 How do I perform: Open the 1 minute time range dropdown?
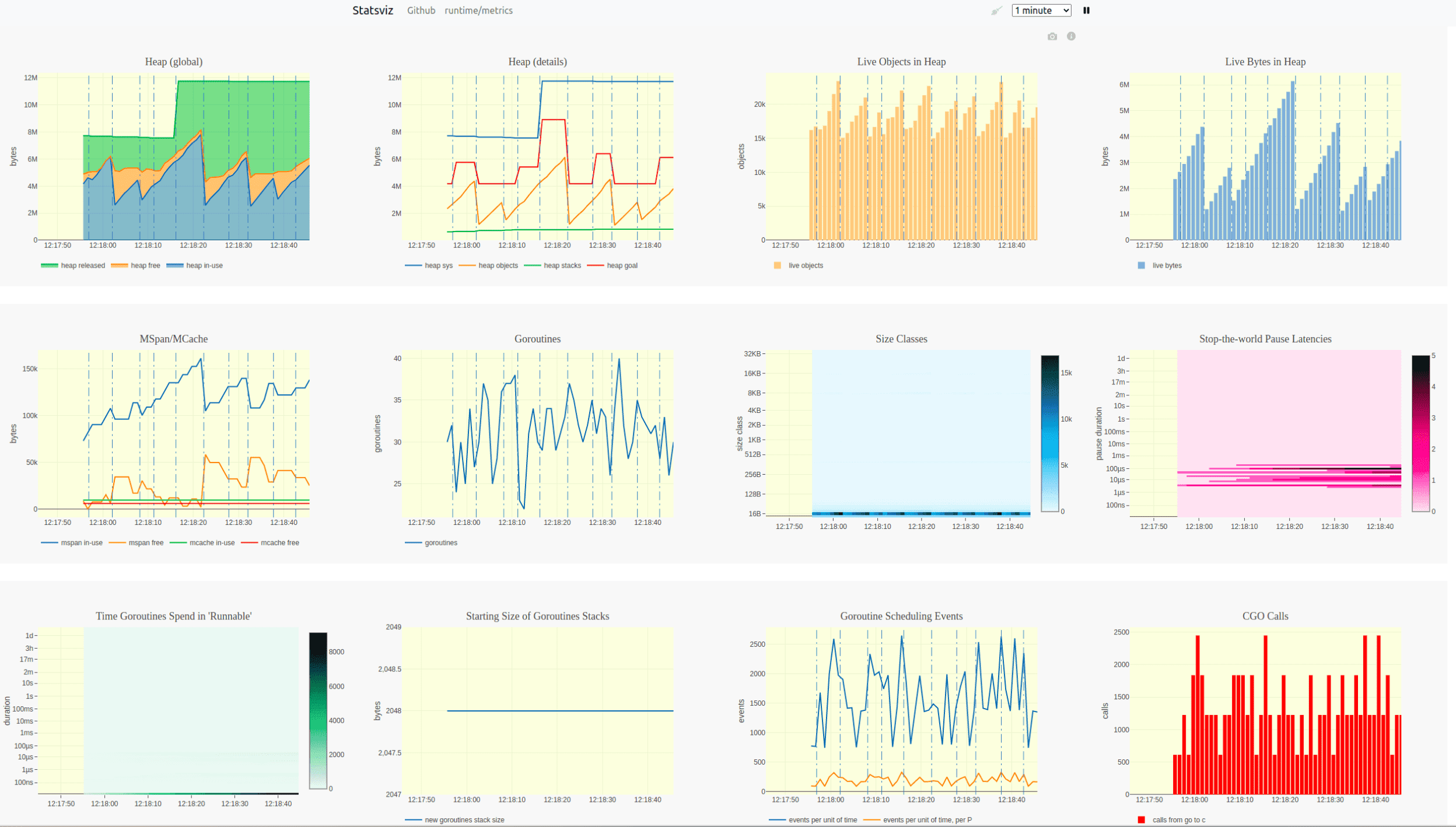click(1041, 10)
